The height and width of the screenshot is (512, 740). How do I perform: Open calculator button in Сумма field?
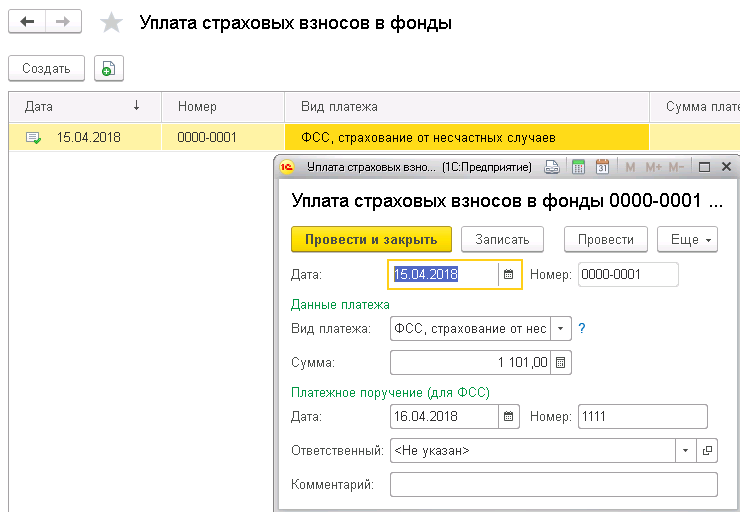(x=561, y=362)
